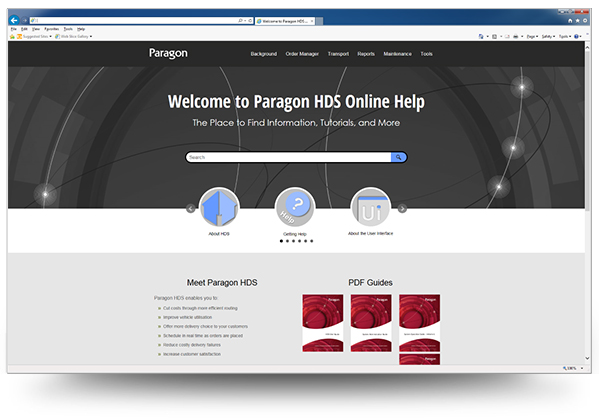
Task: Click the blue search magnifier button
Action: pyautogui.click(x=398, y=157)
